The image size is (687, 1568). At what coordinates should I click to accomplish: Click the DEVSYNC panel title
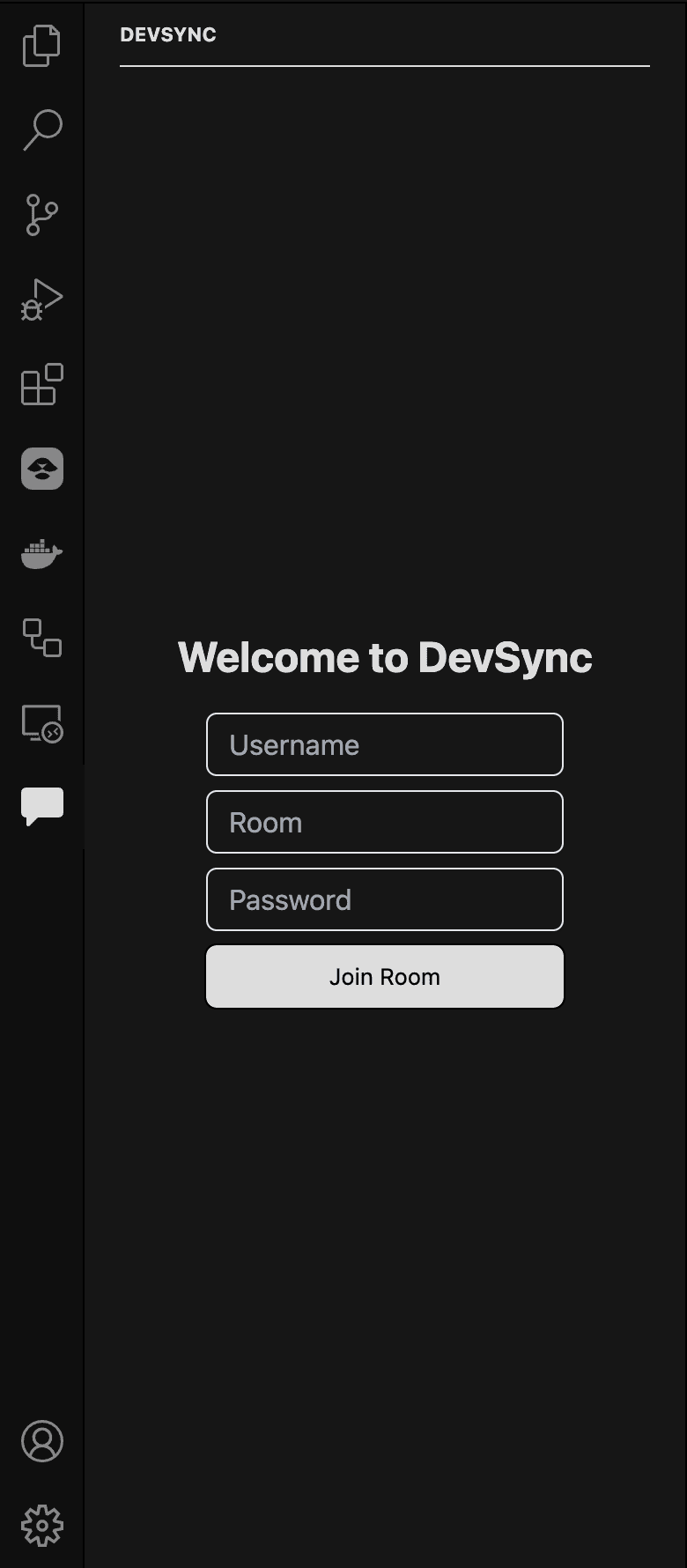coord(168,35)
